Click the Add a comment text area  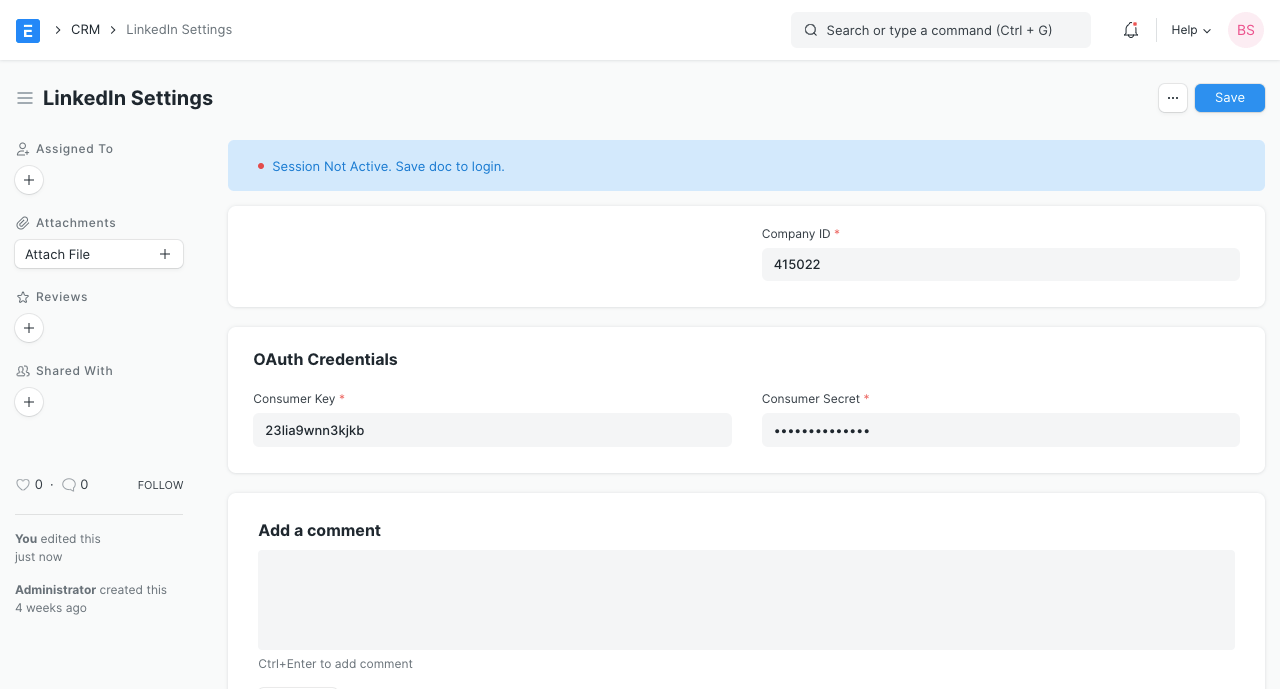[x=746, y=600]
